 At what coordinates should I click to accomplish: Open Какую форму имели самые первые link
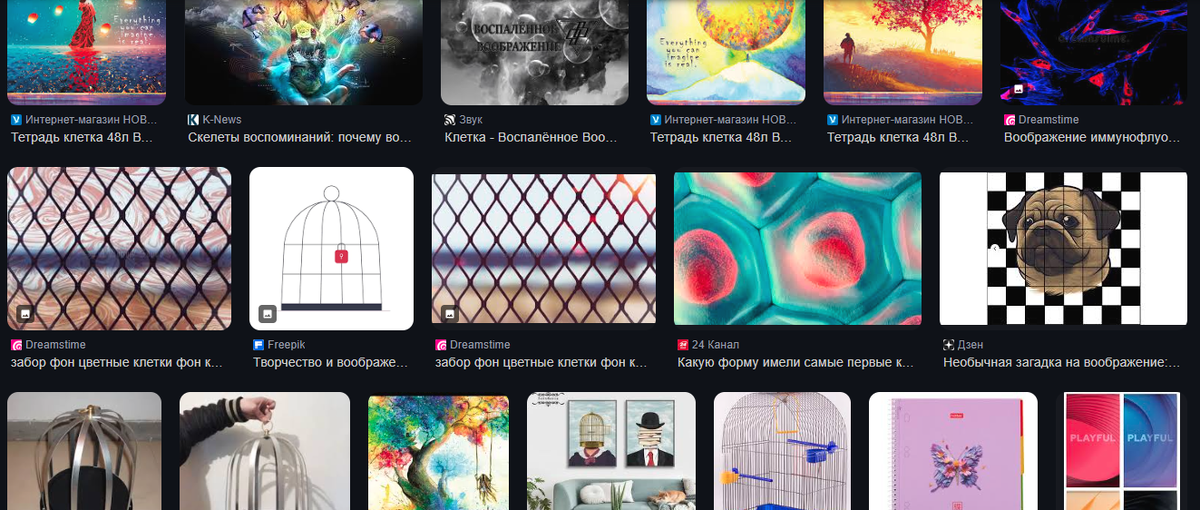click(x=795, y=363)
